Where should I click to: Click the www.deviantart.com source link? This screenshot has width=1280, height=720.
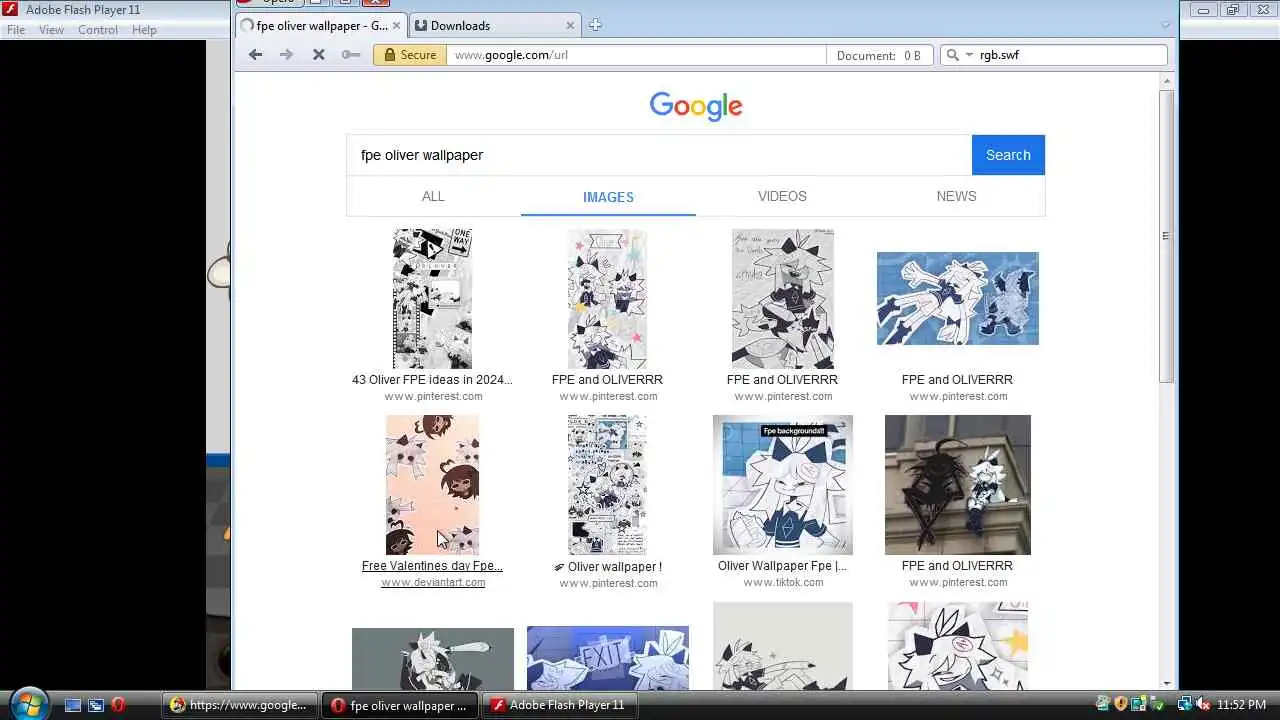[x=433, y=582]
